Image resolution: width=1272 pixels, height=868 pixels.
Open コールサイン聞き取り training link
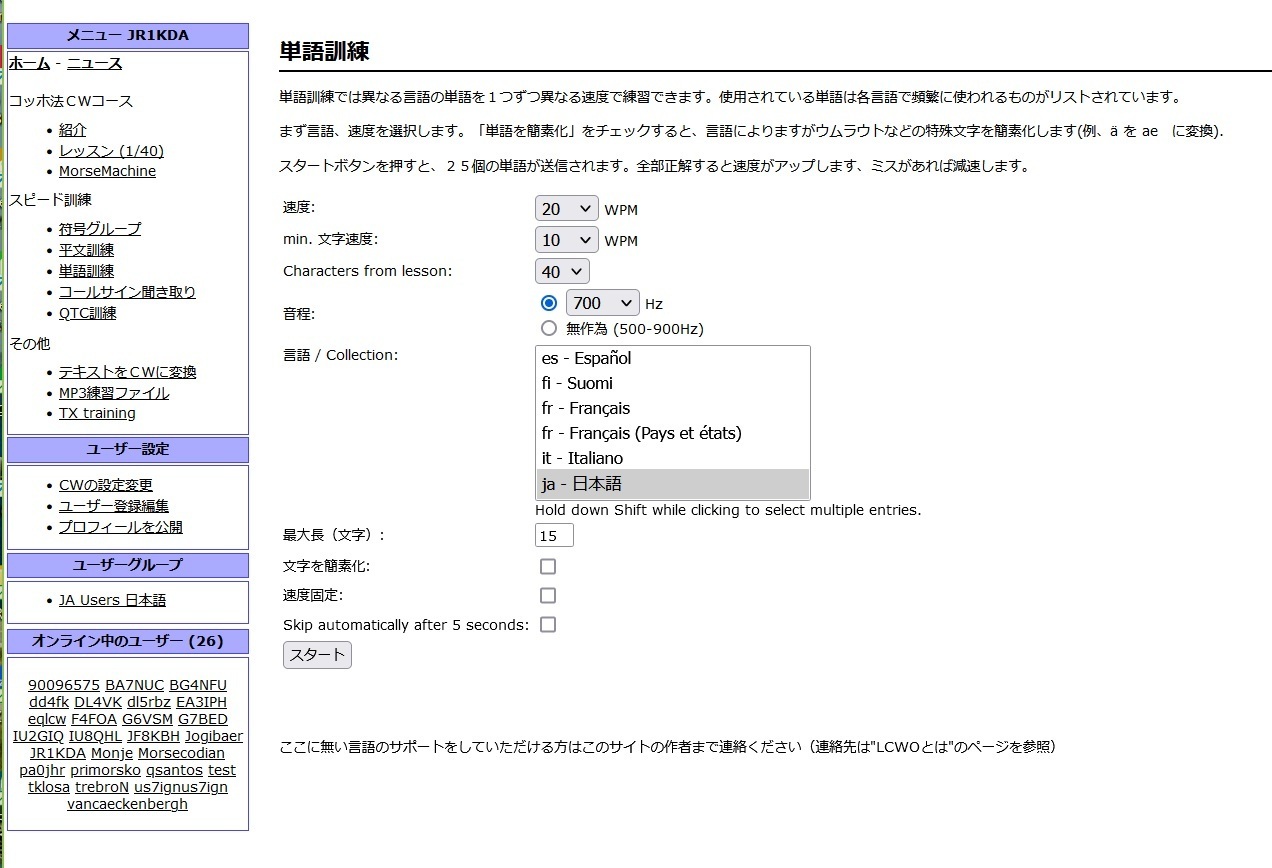pos(127,292)
